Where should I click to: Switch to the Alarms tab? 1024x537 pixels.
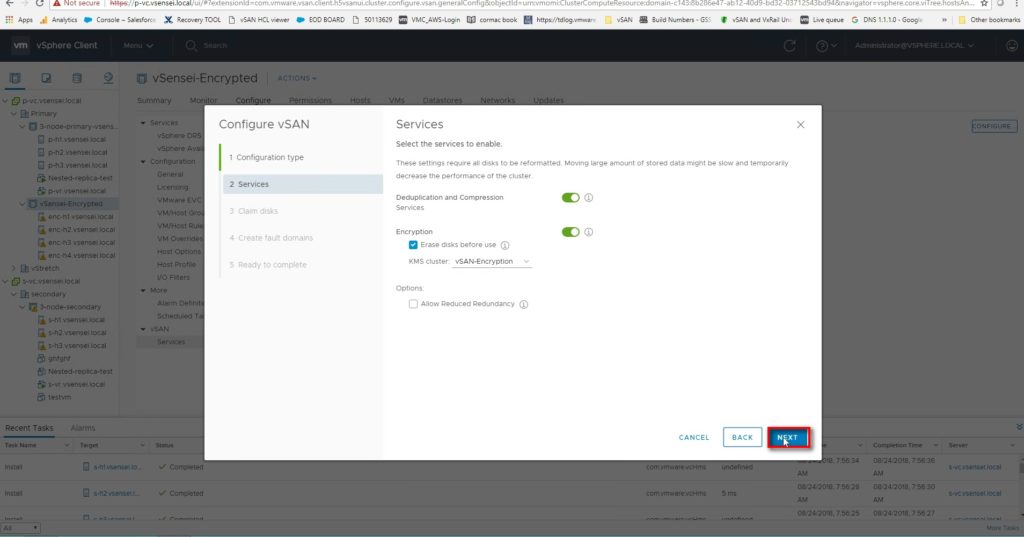[x=83, y=428]
